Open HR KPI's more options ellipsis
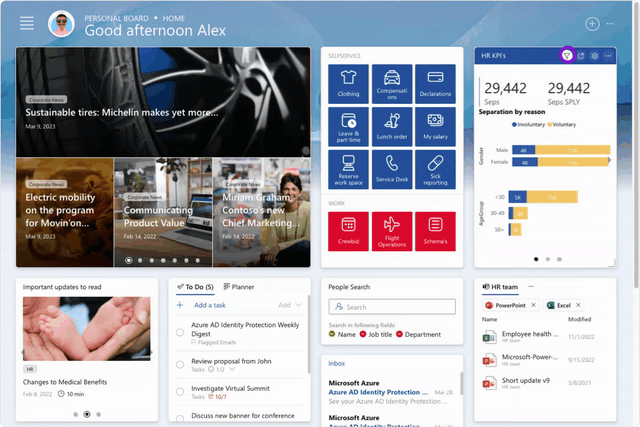 point(609,56)
